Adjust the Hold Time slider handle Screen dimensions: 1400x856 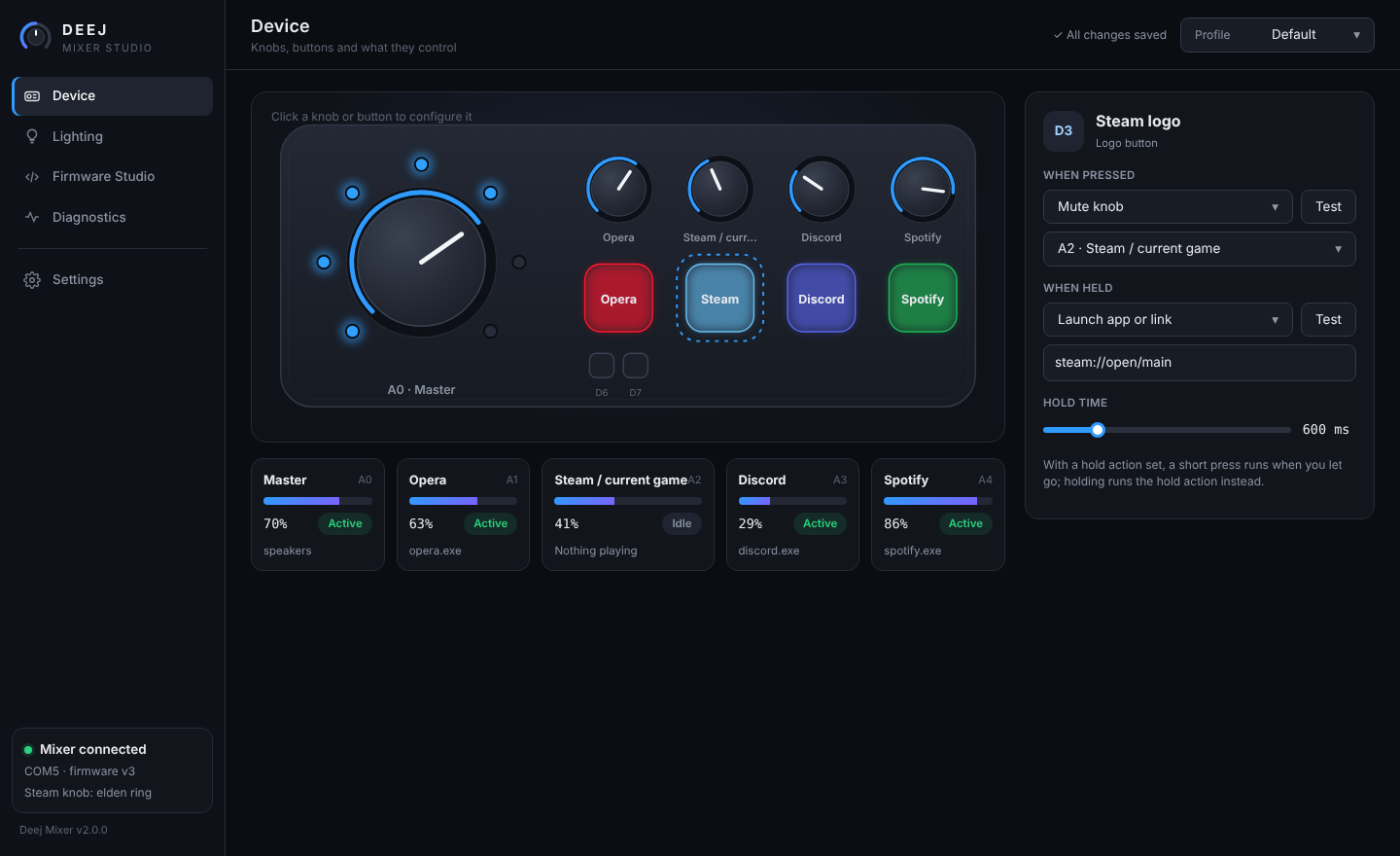(x=1098, y=430)
